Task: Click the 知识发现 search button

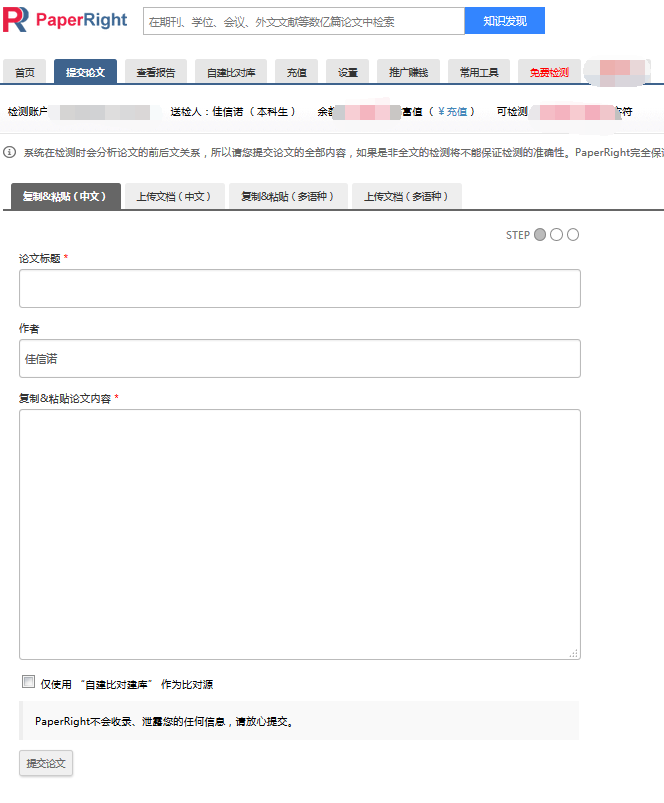Action: [505, 21]
